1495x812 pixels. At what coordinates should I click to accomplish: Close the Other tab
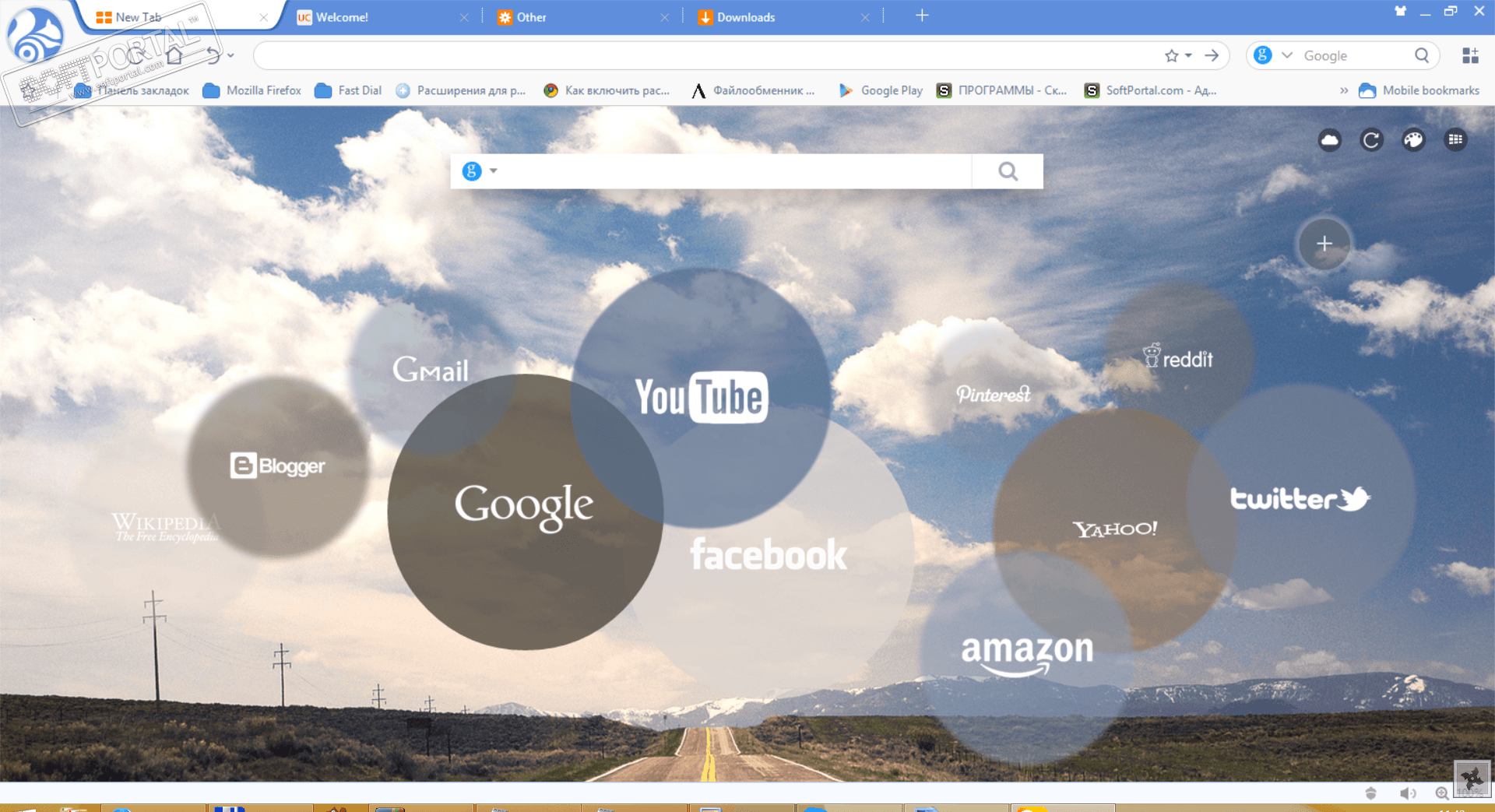665,17
